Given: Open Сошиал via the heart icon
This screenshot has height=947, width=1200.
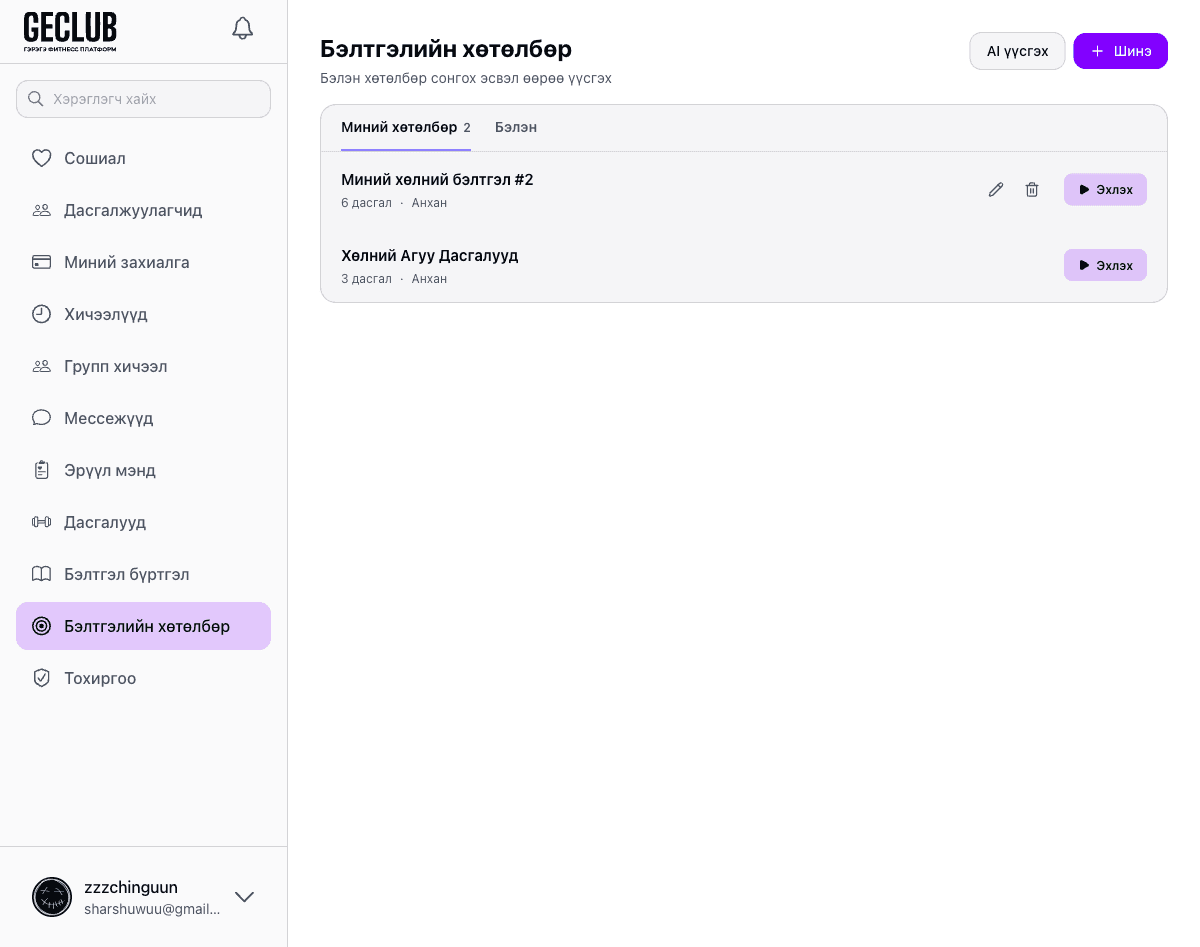Looking at the screenshot, I should (41, 158).
